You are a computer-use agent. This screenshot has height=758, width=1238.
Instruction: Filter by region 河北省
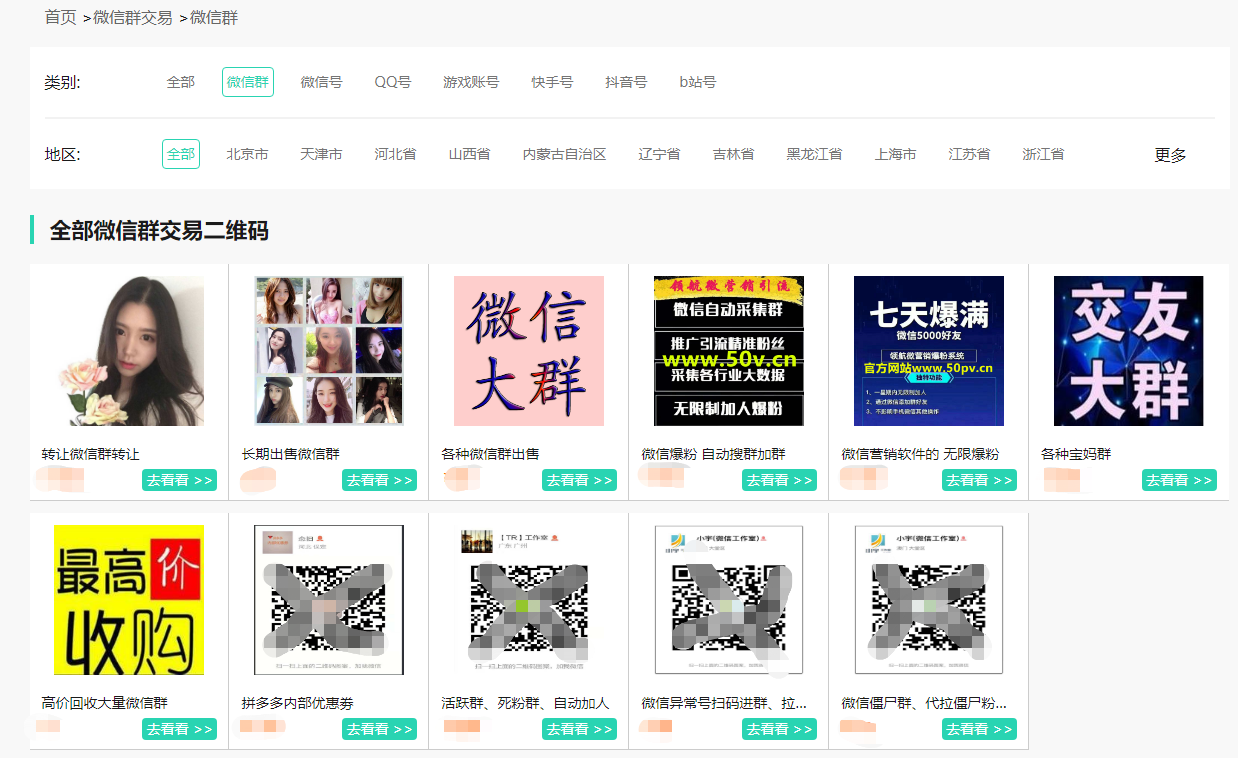click(x=395, y=154)
